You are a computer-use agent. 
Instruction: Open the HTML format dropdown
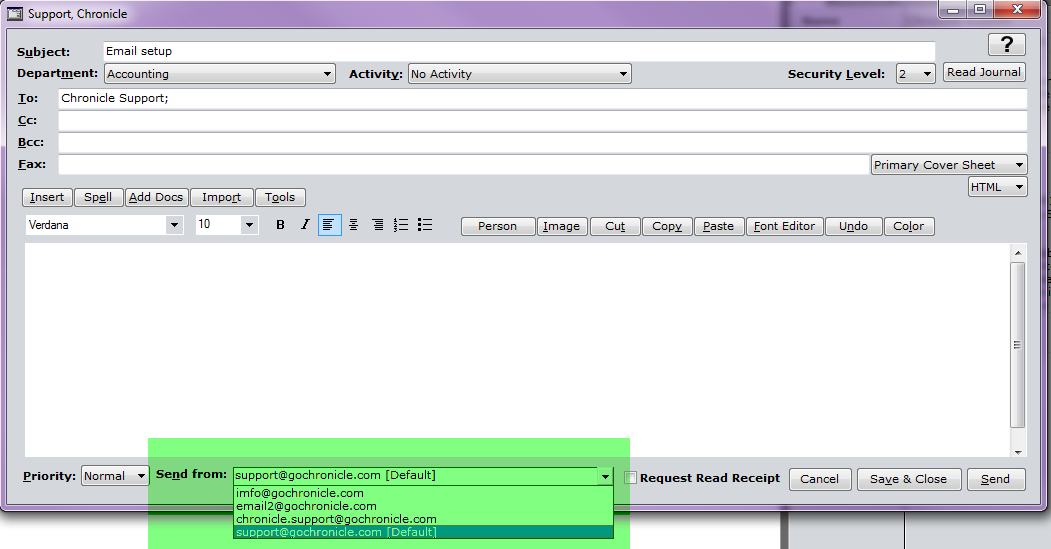click(997, 187)
